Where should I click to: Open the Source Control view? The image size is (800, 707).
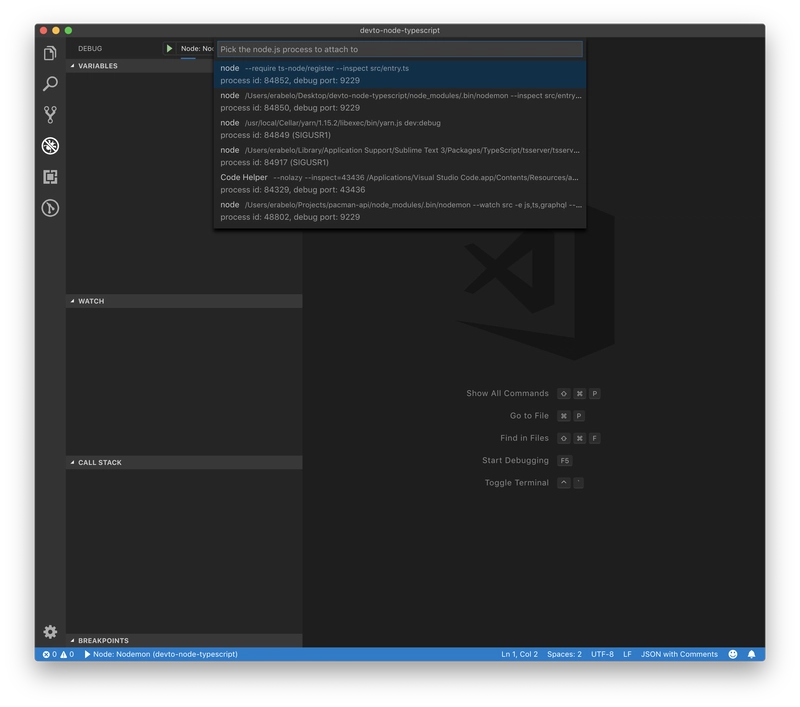50,115
